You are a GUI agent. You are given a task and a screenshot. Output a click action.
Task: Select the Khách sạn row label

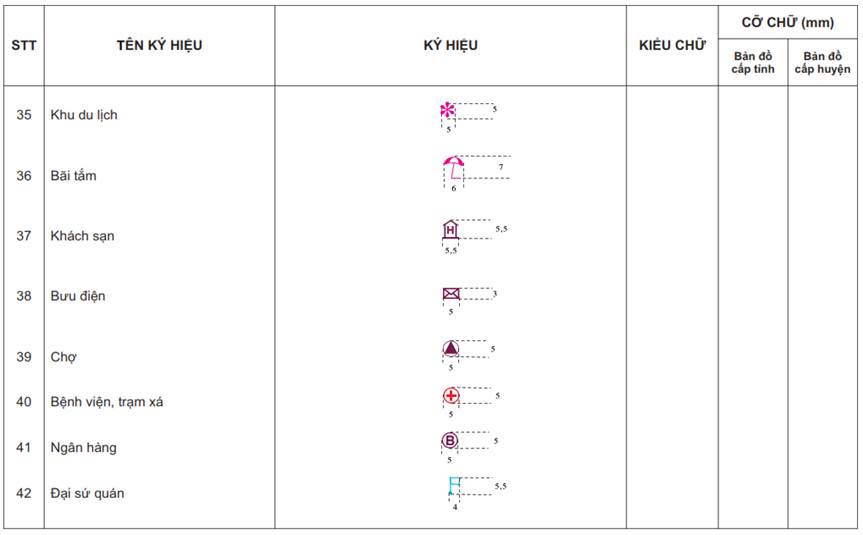click(x=83, y=236)
